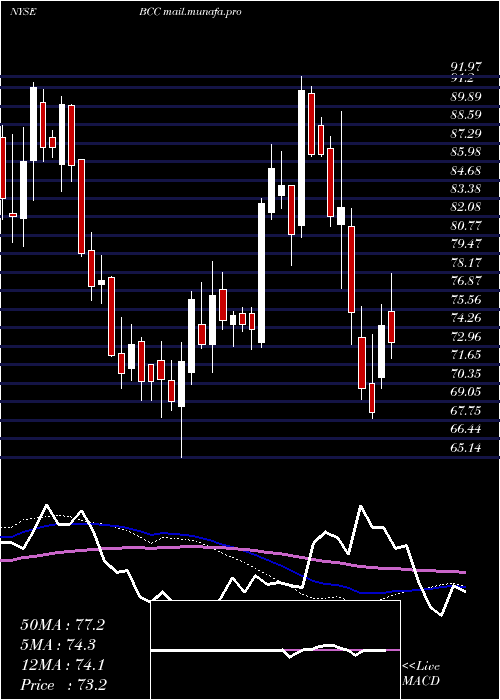Viewport: 500px width, 700px height.
Task: Click the 79.47 price axis label
Action: [466, 244]
